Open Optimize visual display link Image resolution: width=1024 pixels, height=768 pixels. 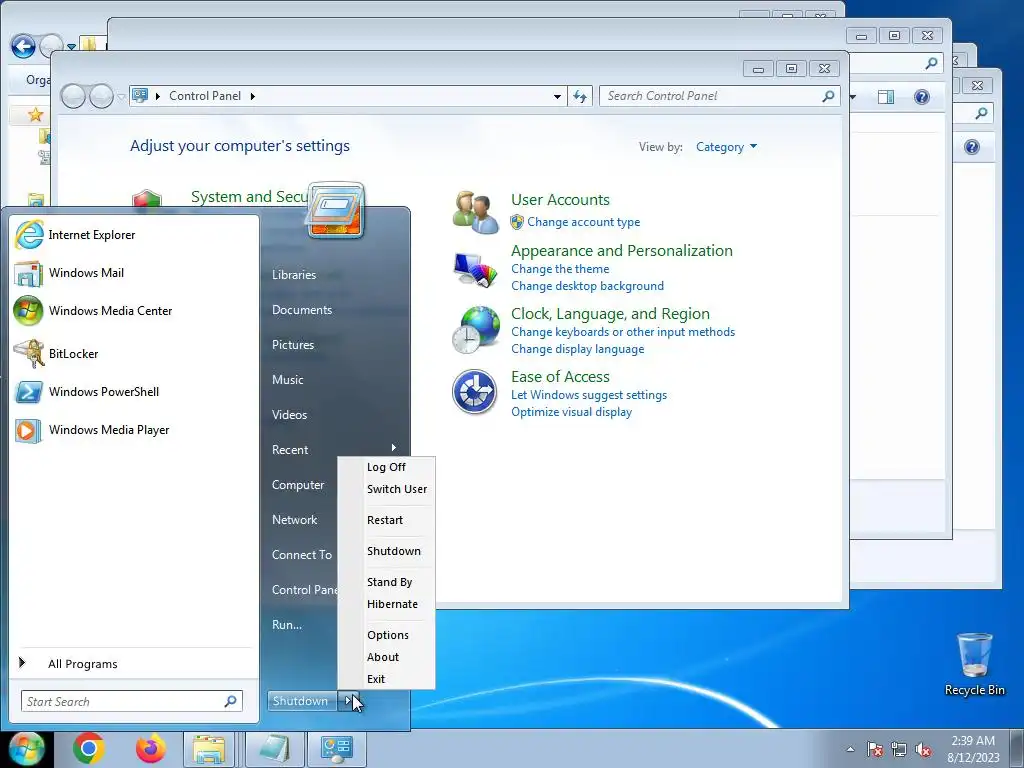pos(571,412)
